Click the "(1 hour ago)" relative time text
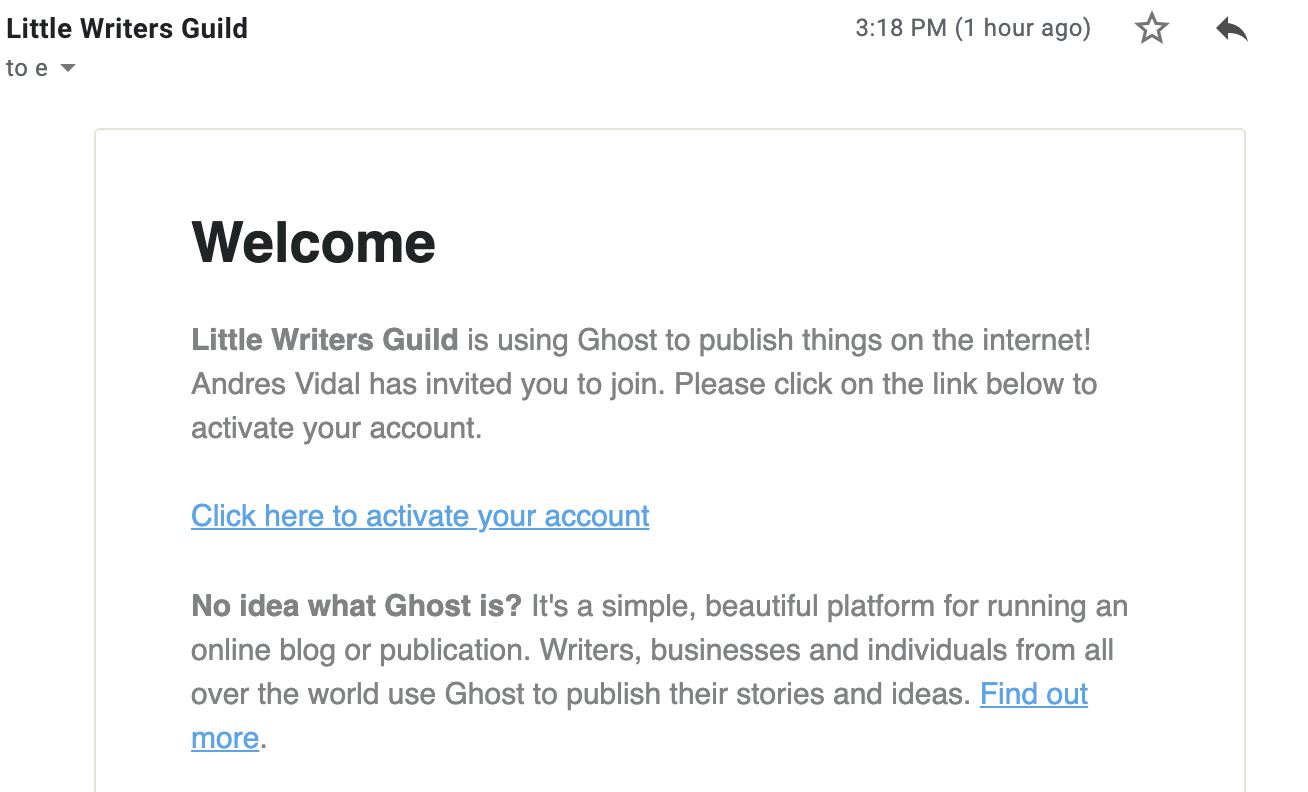This screenshot has width=1308, height=792. pyautogui.click(x=1022, y=28)
